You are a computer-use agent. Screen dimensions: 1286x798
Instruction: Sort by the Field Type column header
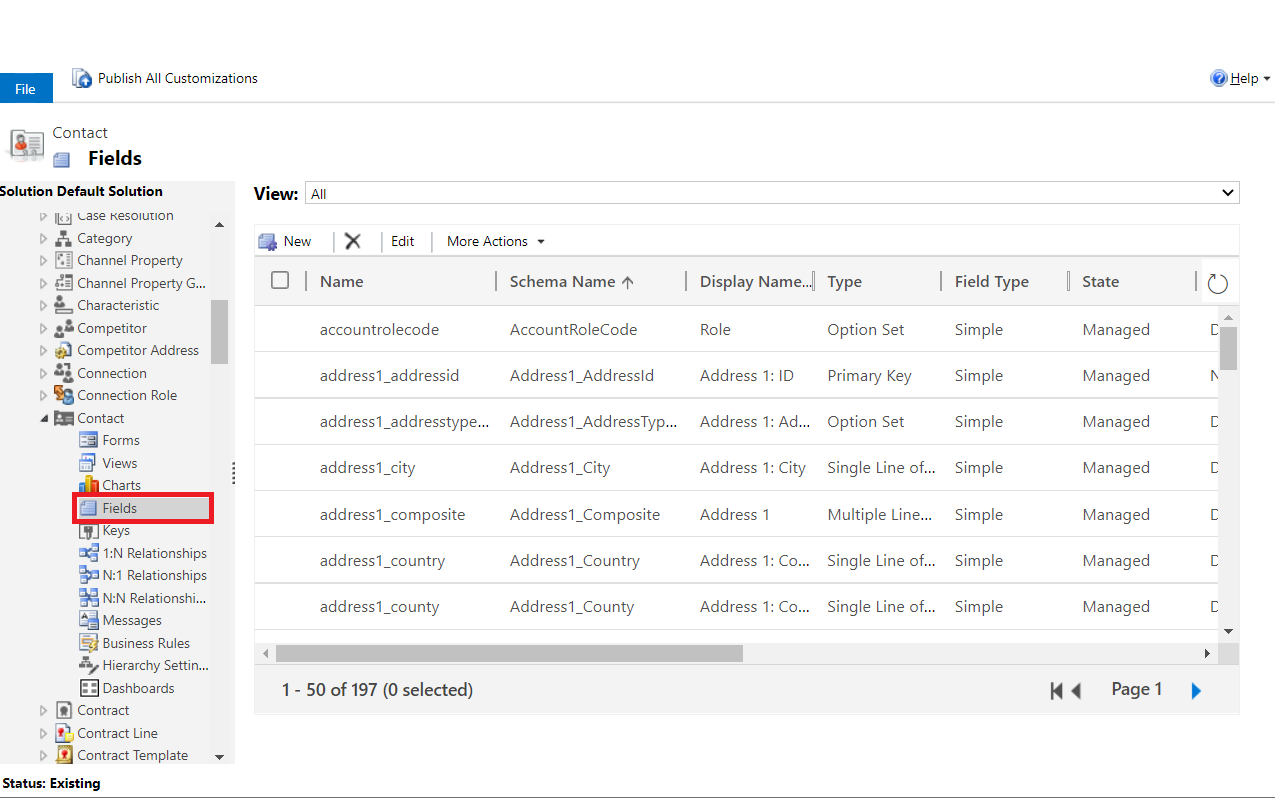click(x=991, y=282)
